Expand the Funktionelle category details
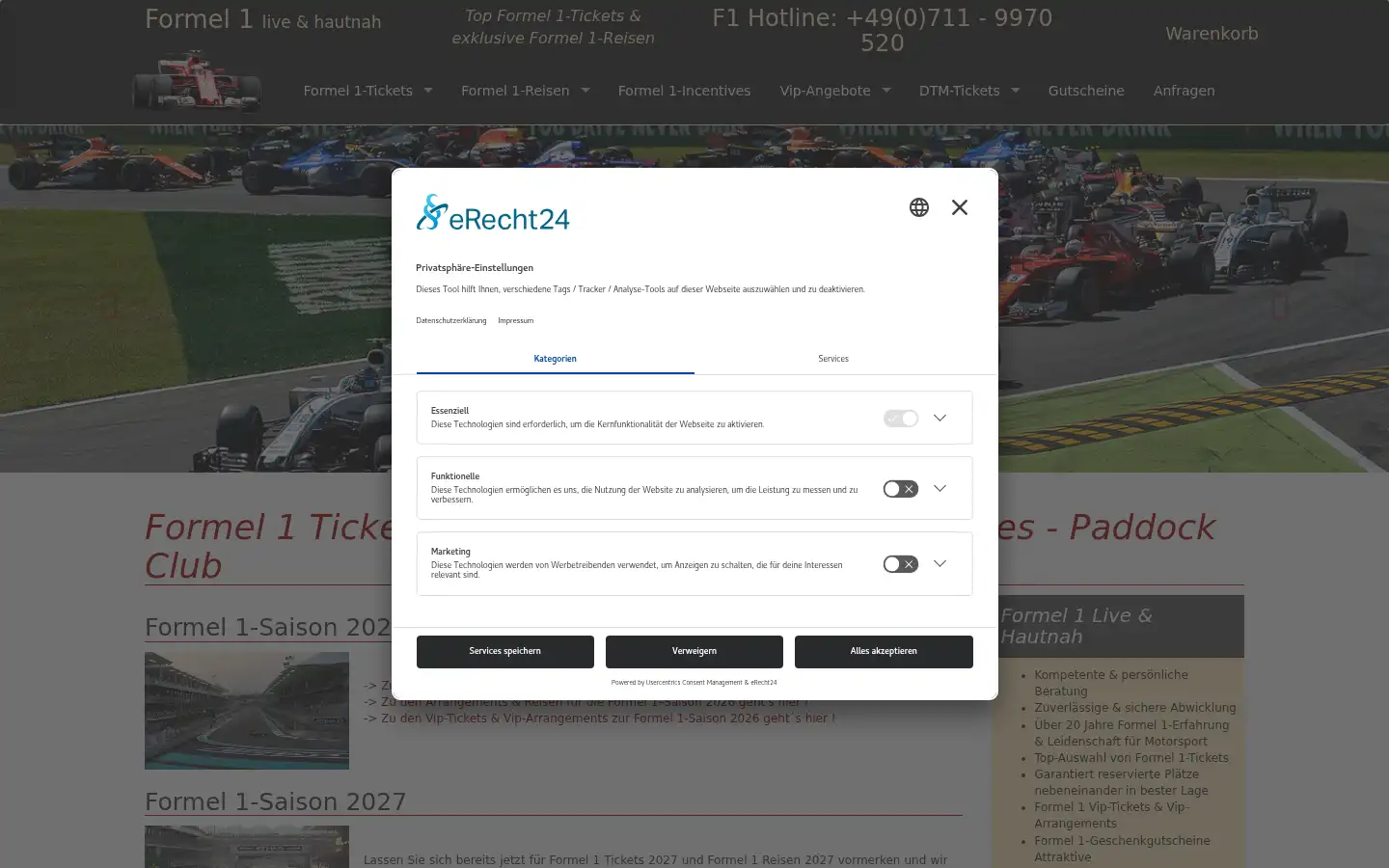Screen dimensions: 1389x868 (940, 488)
